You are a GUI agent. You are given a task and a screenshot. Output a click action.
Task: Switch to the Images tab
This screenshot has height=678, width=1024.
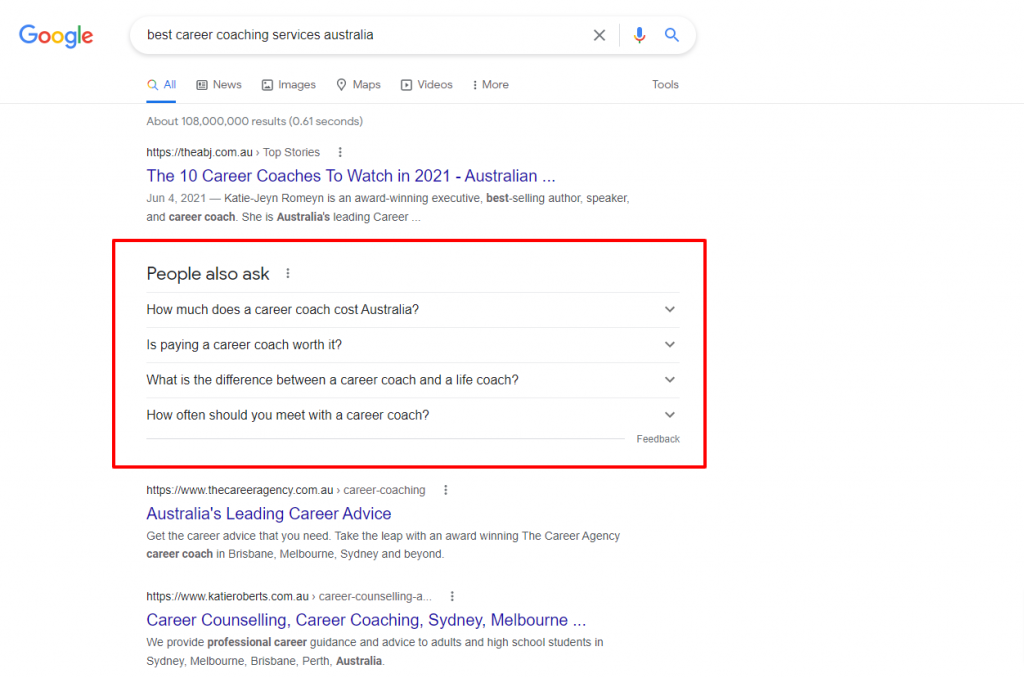(288, 85)
